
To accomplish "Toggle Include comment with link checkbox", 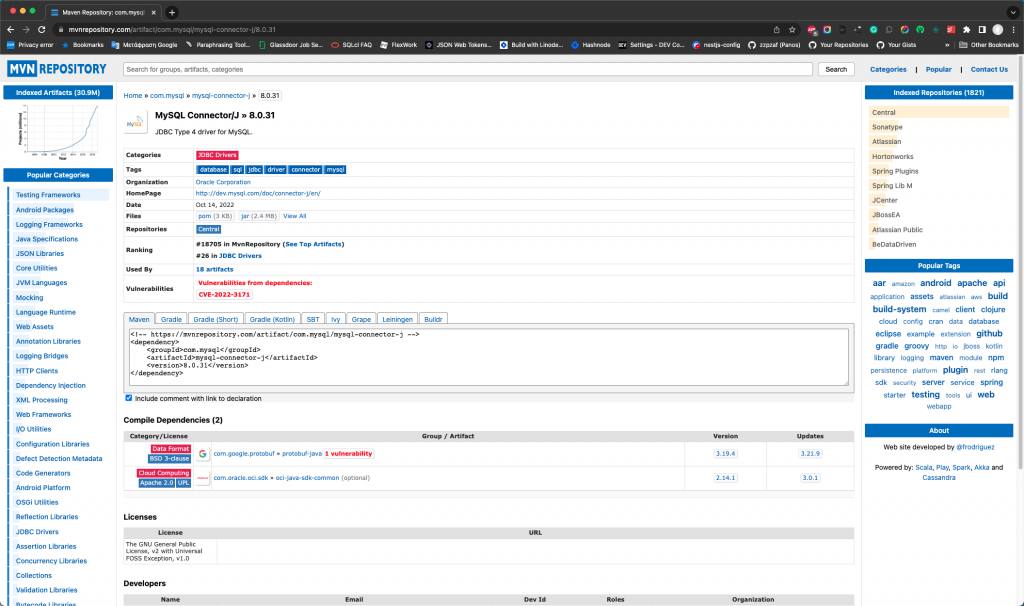I will pos(129,398).
